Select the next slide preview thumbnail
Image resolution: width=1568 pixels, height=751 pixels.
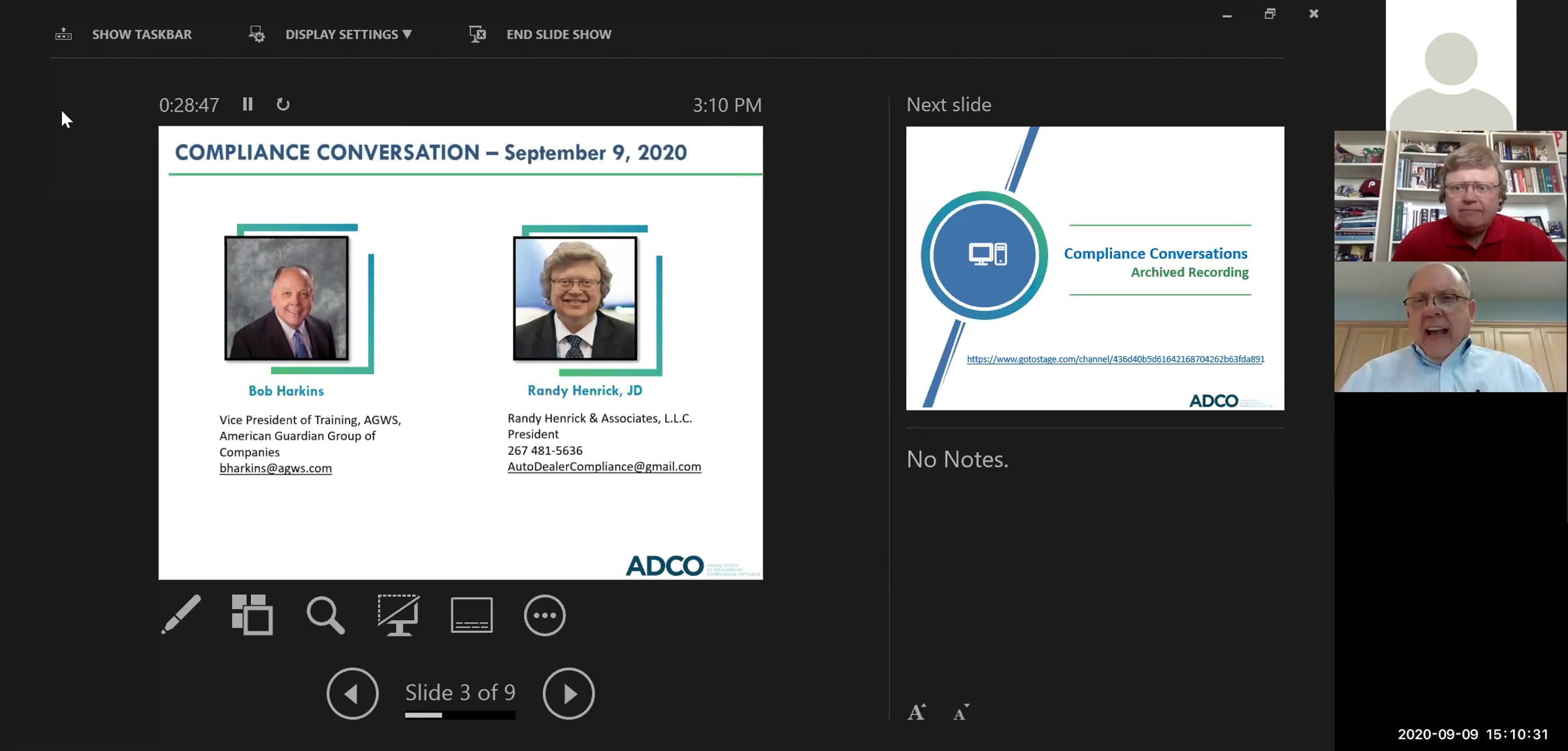(x=1095, y=268)
